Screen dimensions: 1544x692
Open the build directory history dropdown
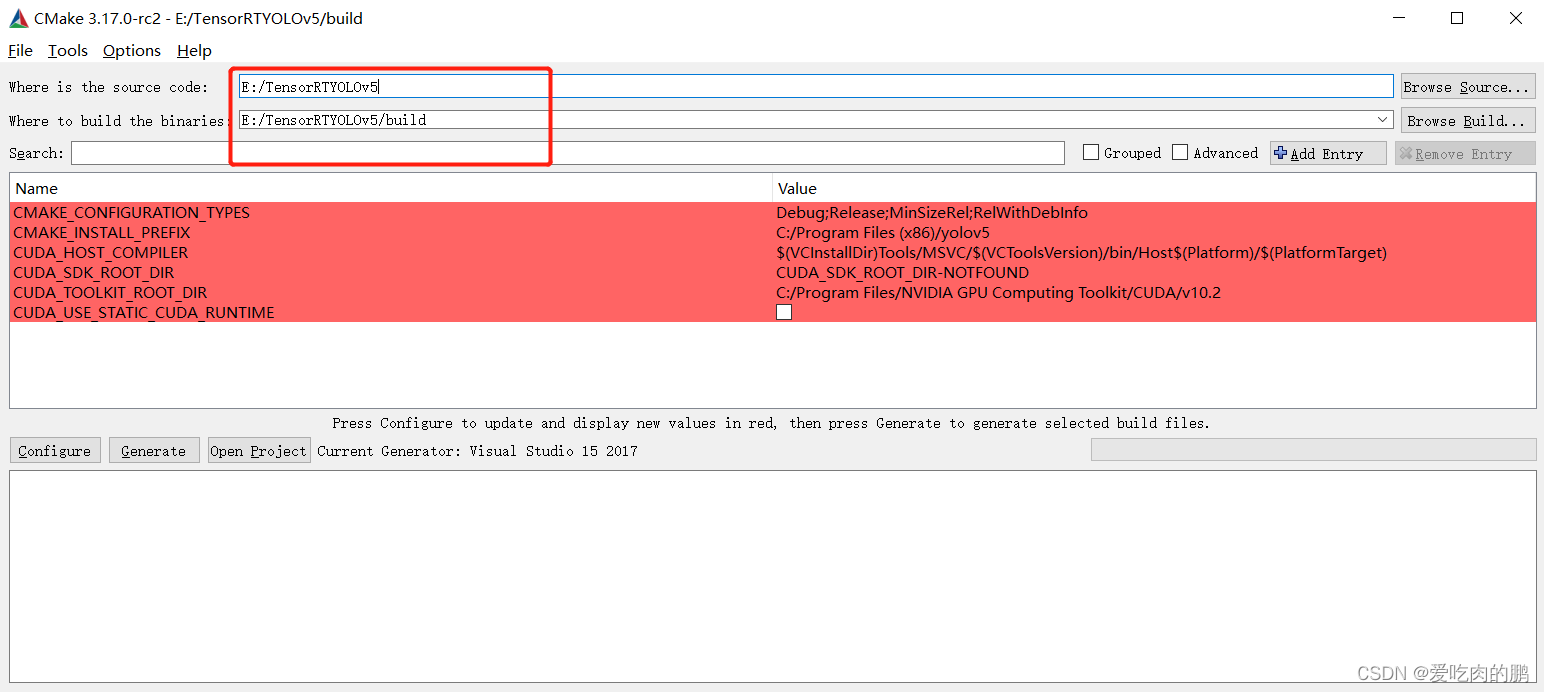coord(1383,119)
